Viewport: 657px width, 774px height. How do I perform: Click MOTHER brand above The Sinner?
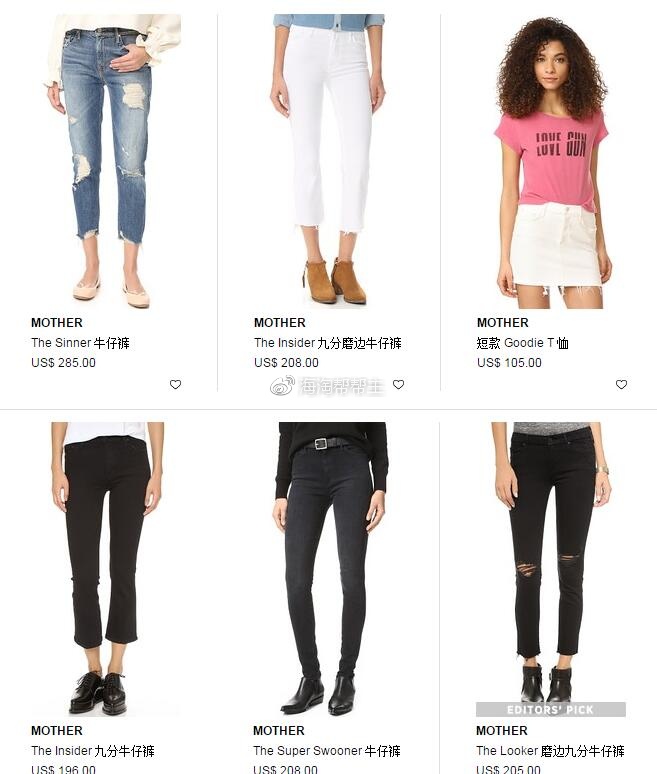tap(57, 323)
